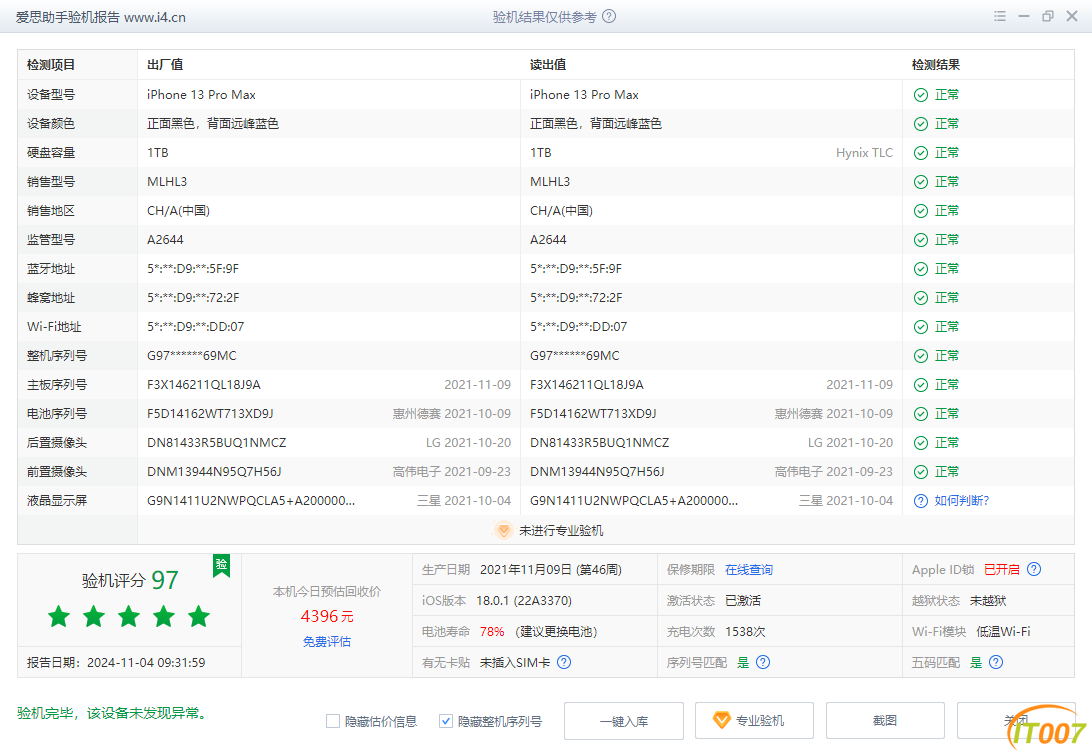
Task: Click 读出值 后置摄像头 serial DN81433R5BUQ1NMCZ
Action: click(600, 443)
